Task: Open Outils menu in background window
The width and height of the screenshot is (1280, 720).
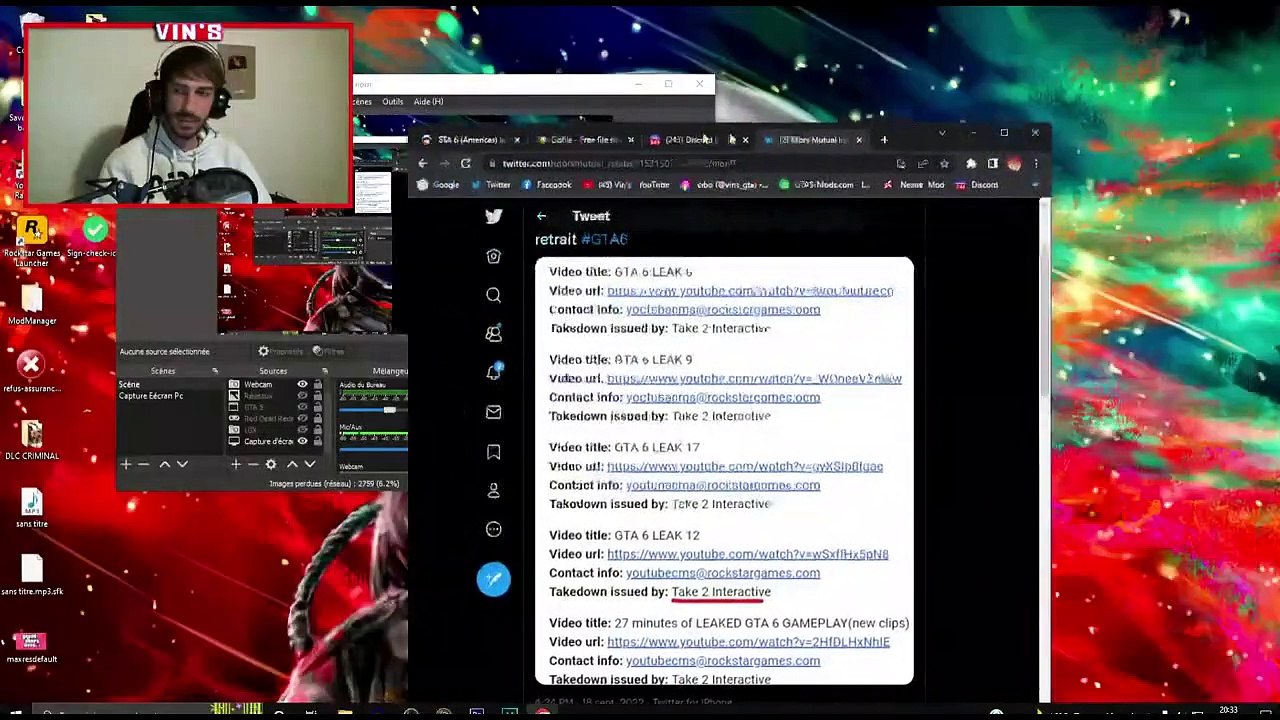Action: pyautogui.click(x=393, y=101)
